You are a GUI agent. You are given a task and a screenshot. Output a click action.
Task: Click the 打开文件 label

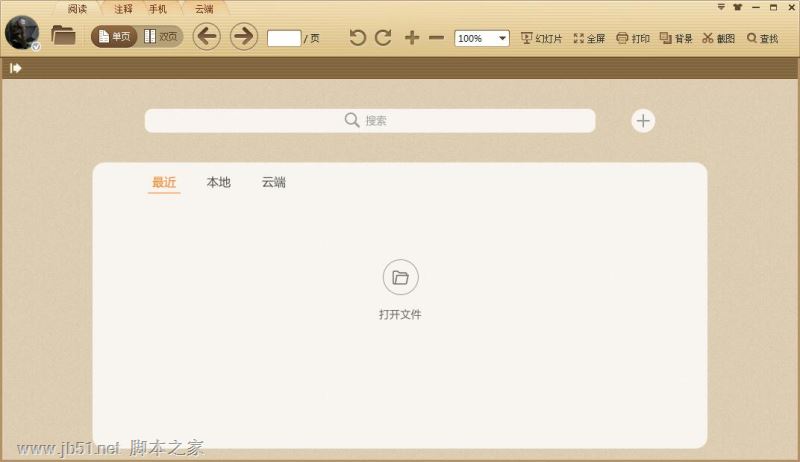pos(401,315)
